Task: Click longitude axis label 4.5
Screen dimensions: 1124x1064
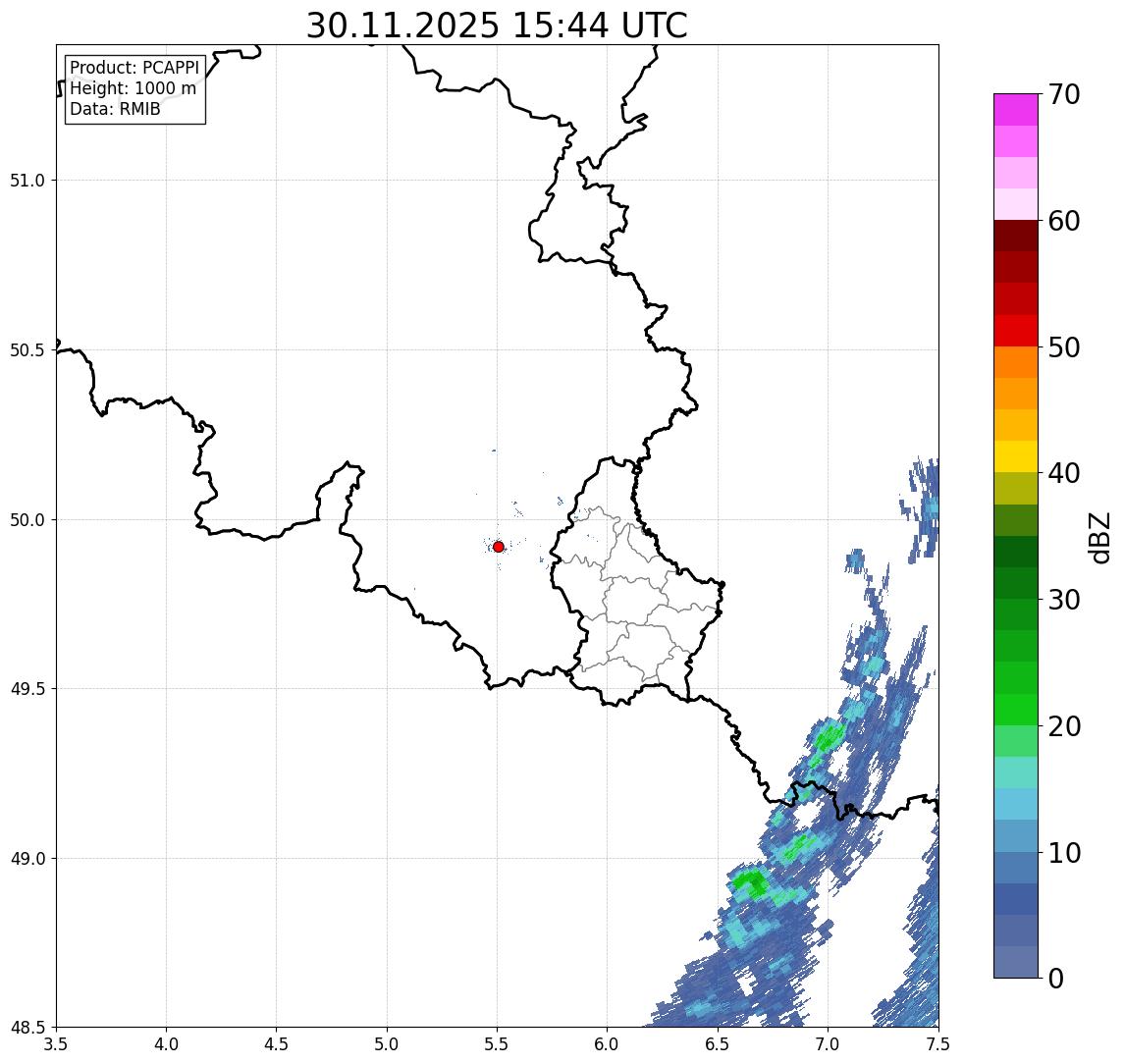Action: [277, 1044]
